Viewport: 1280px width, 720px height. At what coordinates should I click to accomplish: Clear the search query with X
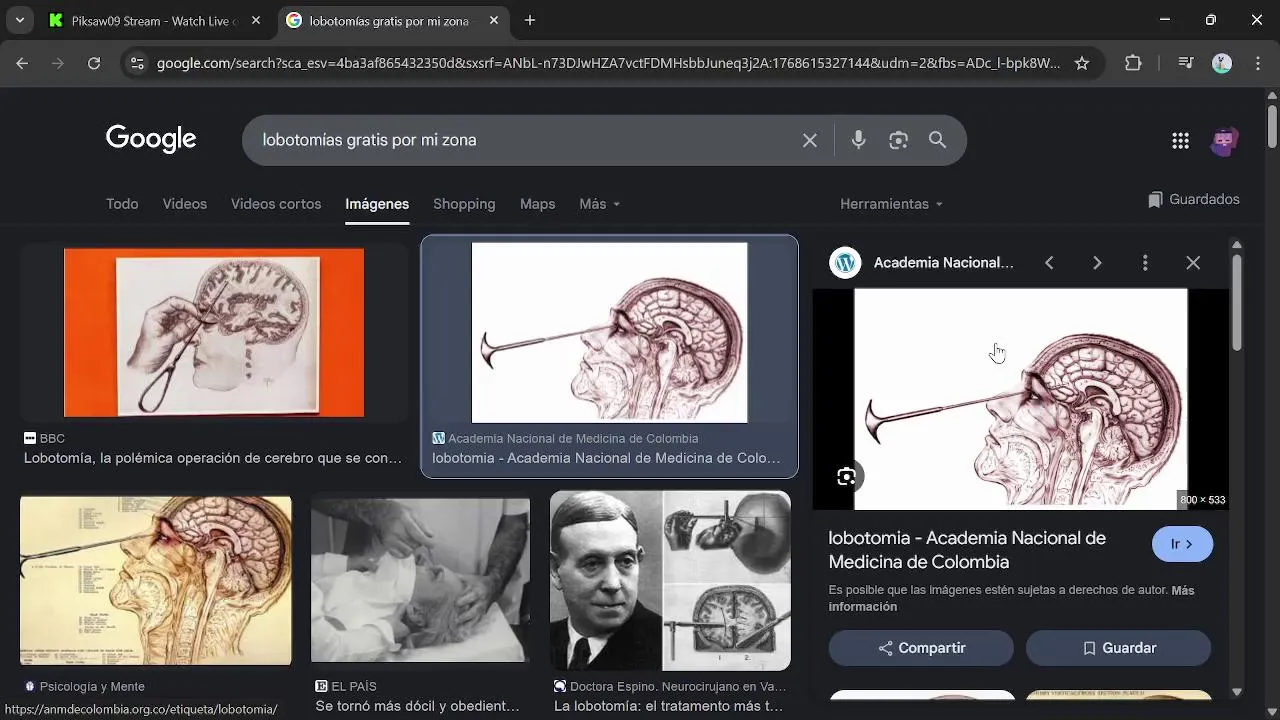(x=810, y=140)
